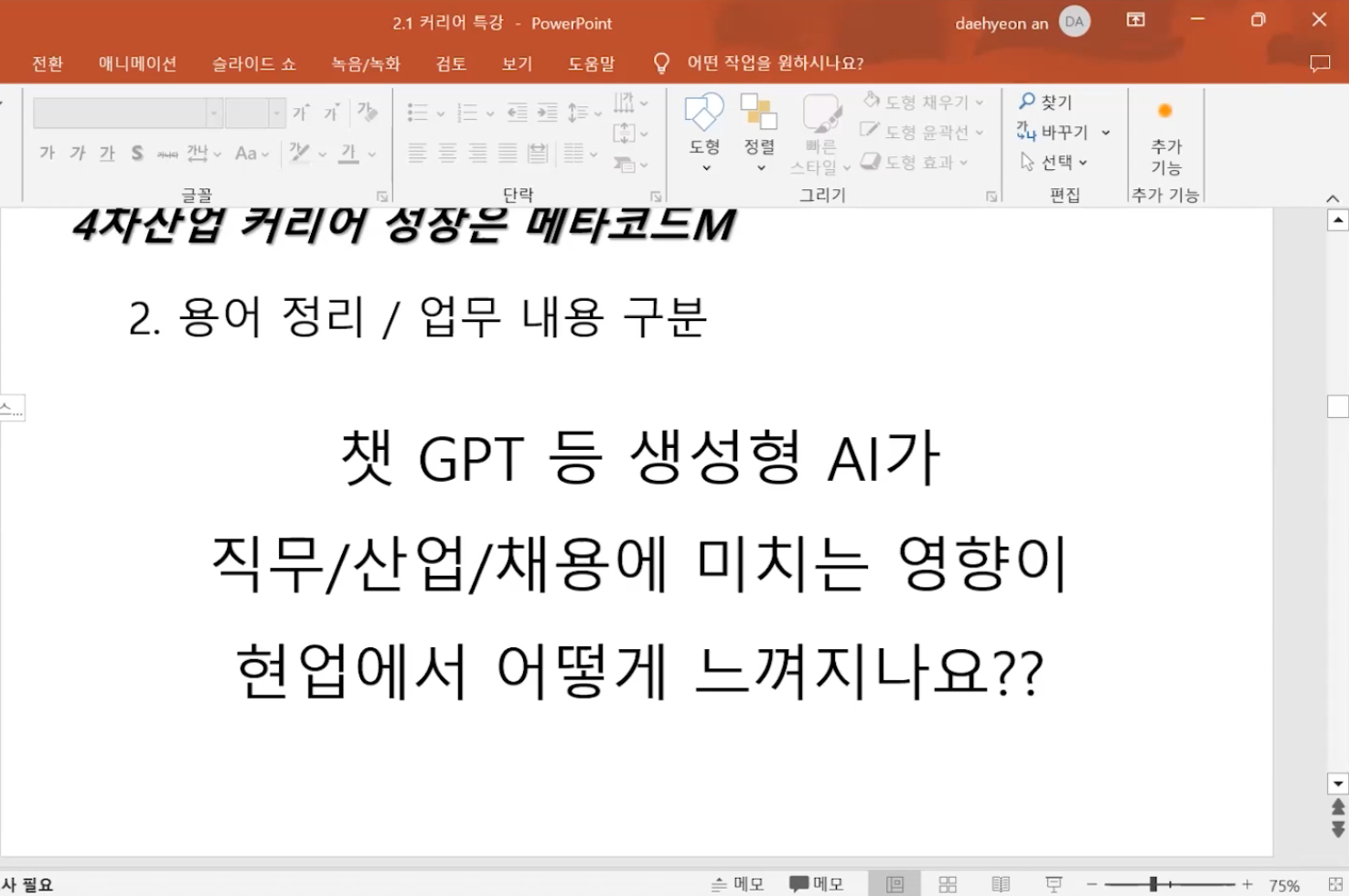Click text highlight color pen
Viewport: 1349px width, 896px height.
(x=299, y=153)
